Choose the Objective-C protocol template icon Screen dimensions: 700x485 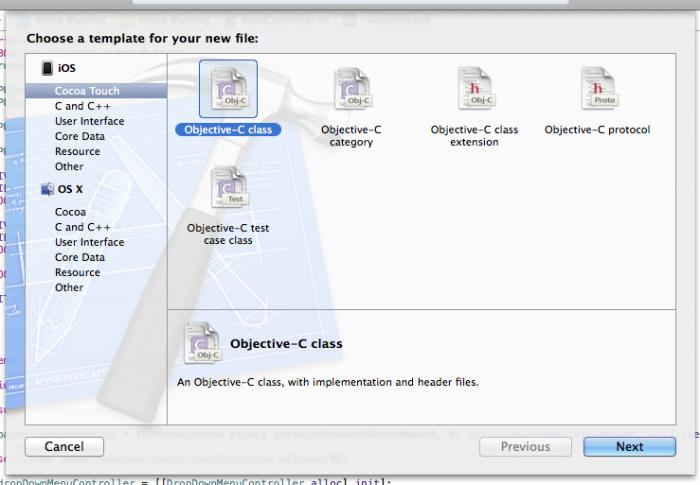click(599, 88)
